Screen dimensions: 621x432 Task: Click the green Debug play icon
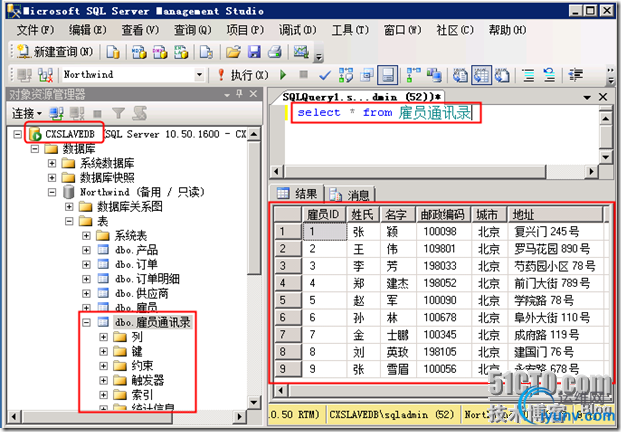(283, 75)
